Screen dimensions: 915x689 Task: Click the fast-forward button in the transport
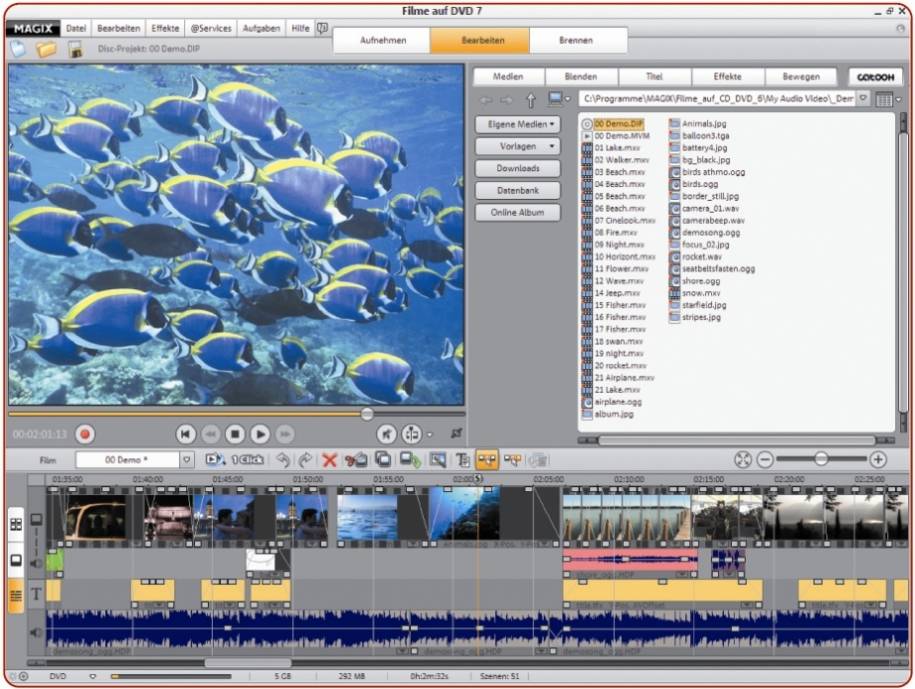pyautogui.click(x=285, y=434)
